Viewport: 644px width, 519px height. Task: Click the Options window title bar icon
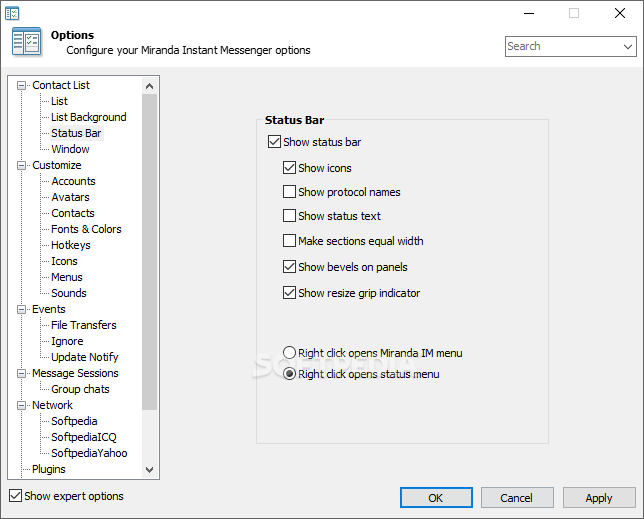(12, 13)
